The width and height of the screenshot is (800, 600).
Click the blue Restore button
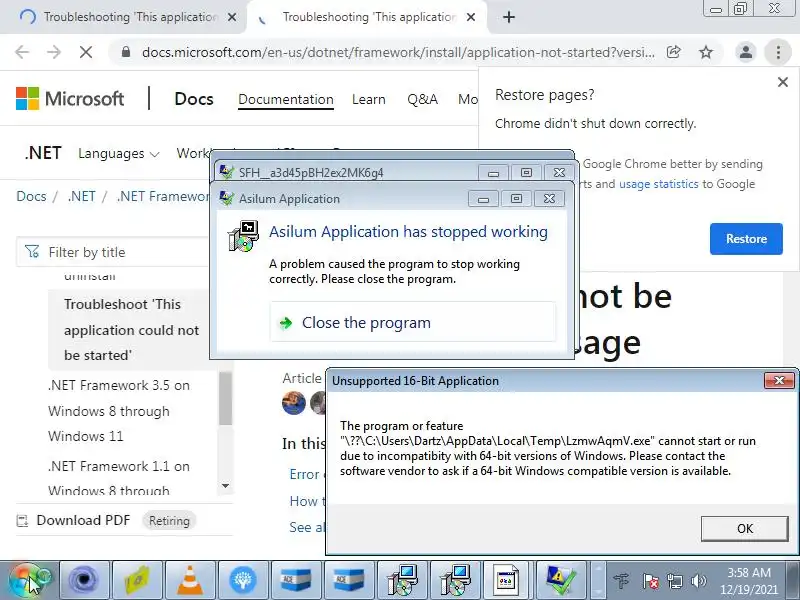coord(746,239)
